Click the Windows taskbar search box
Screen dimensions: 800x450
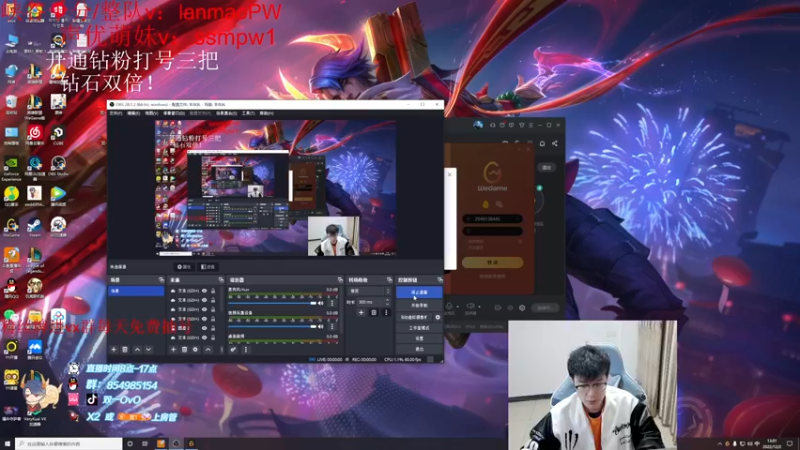69,444
